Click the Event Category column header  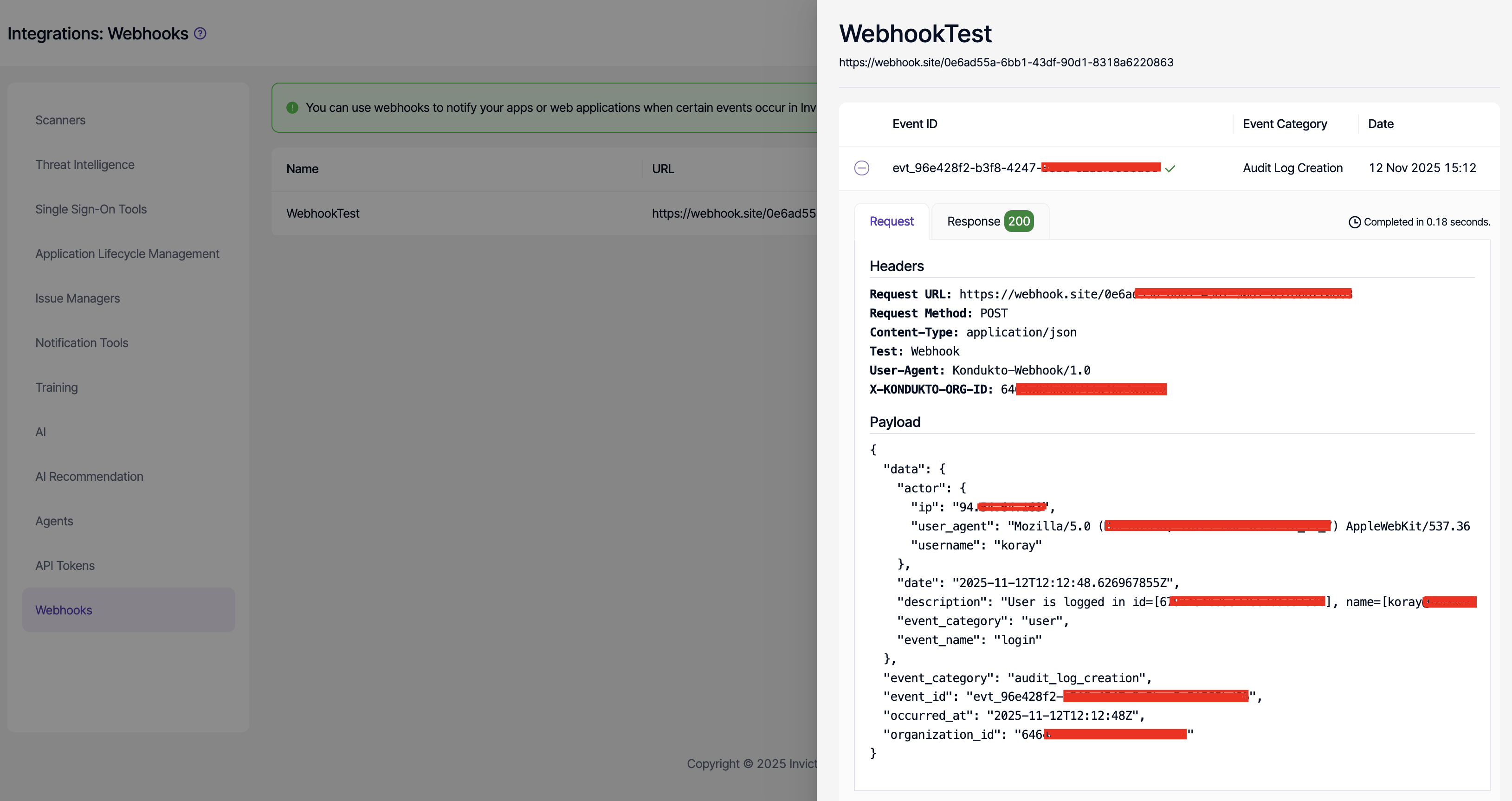(1284, 124)
